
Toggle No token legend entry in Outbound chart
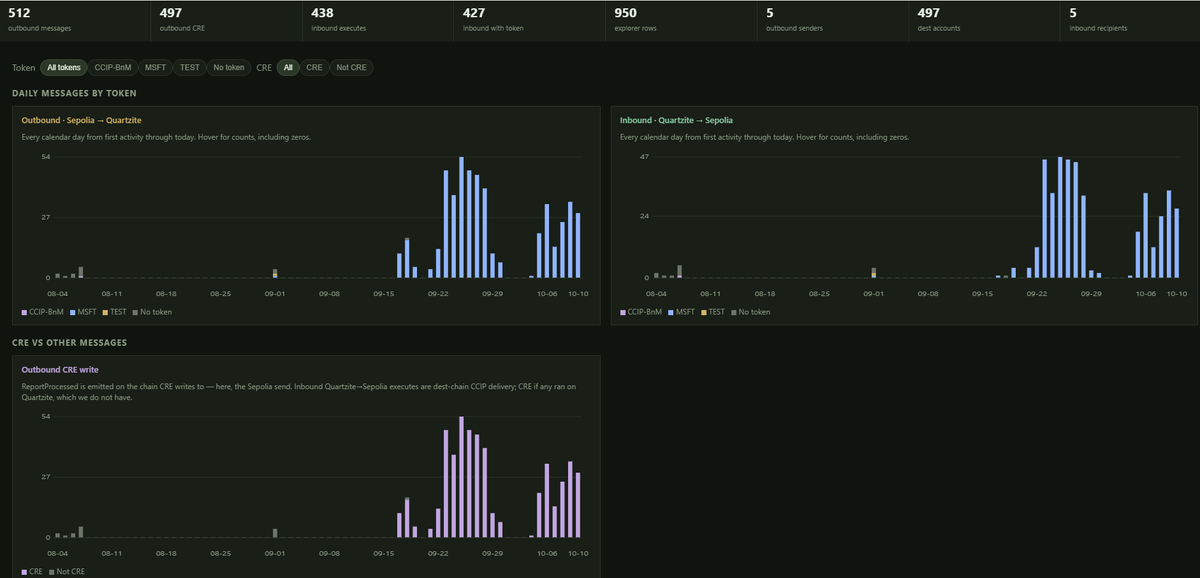click(x=152, y=312)
